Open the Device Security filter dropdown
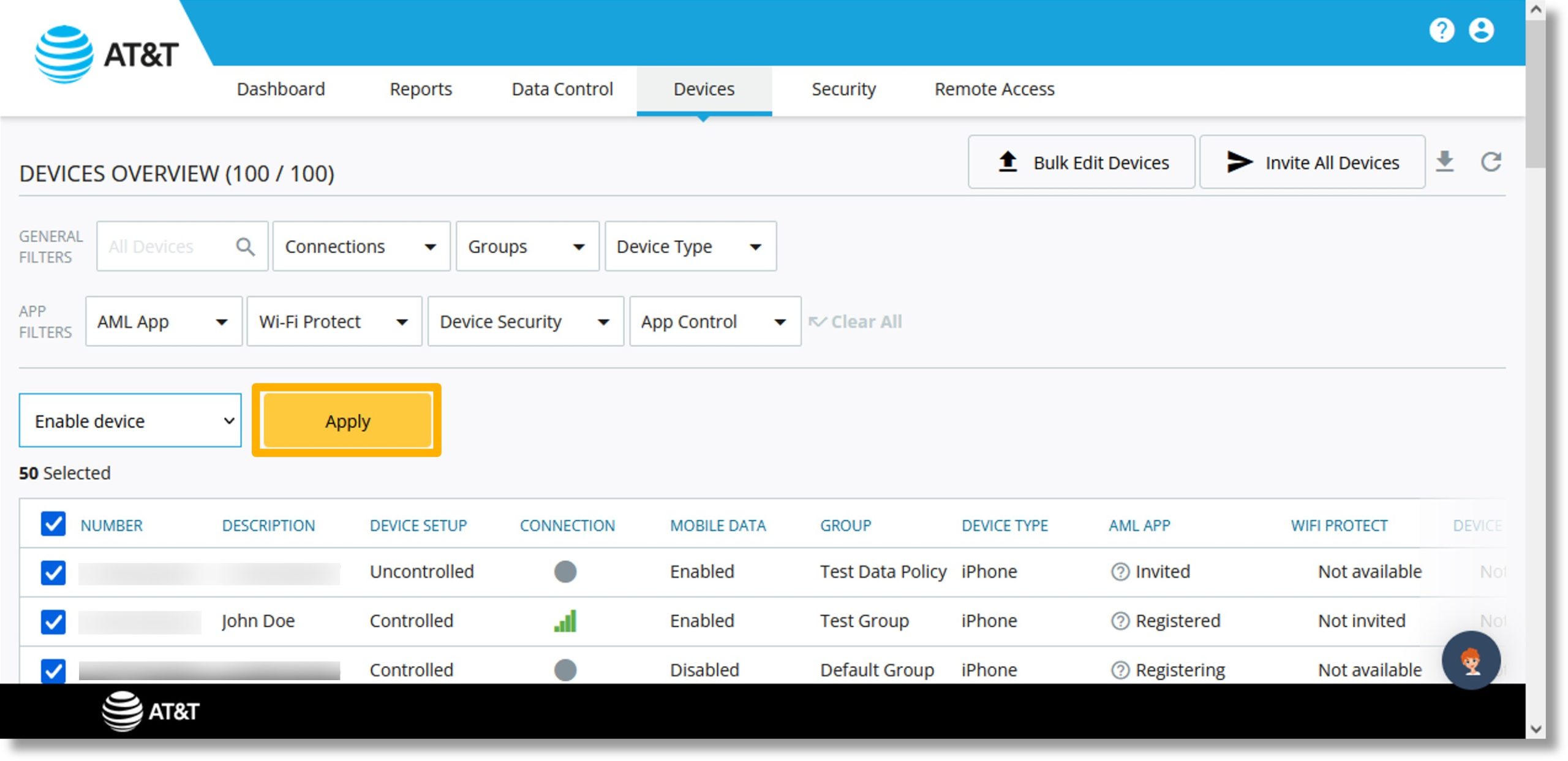 (x=526, y=322)
